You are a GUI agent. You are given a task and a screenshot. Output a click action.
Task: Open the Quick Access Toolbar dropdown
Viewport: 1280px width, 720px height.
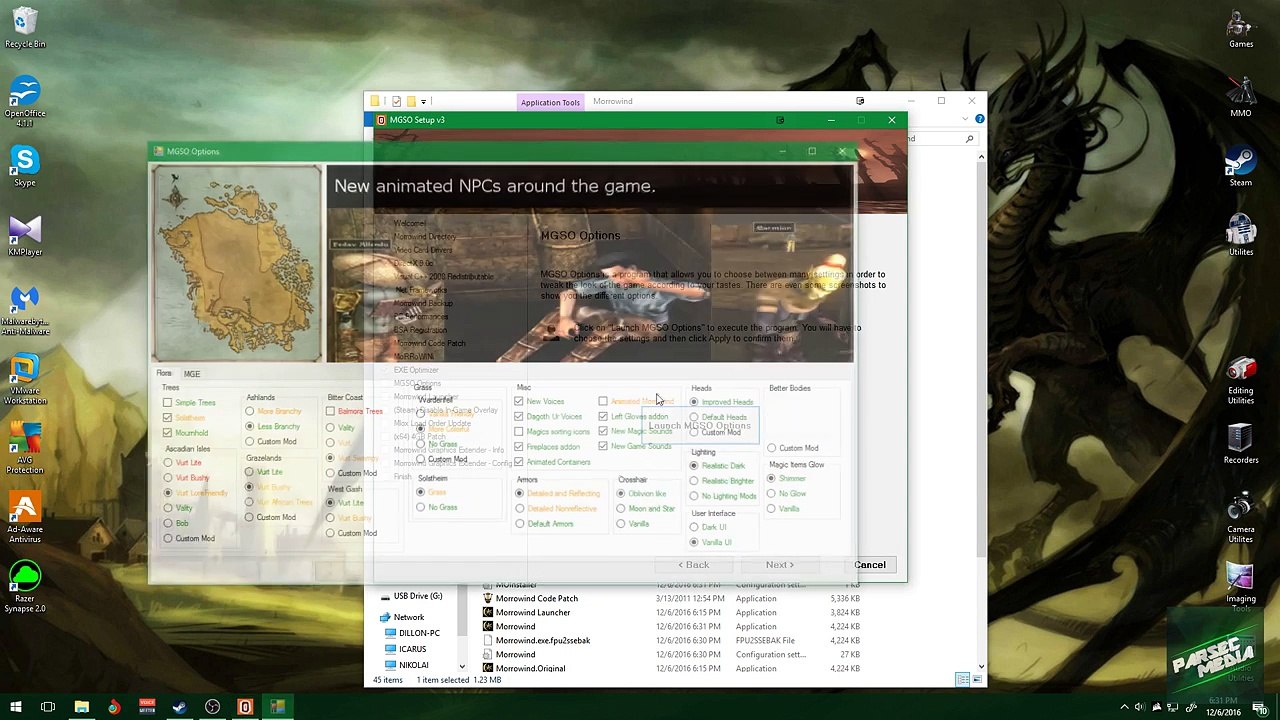coord(423,101)
